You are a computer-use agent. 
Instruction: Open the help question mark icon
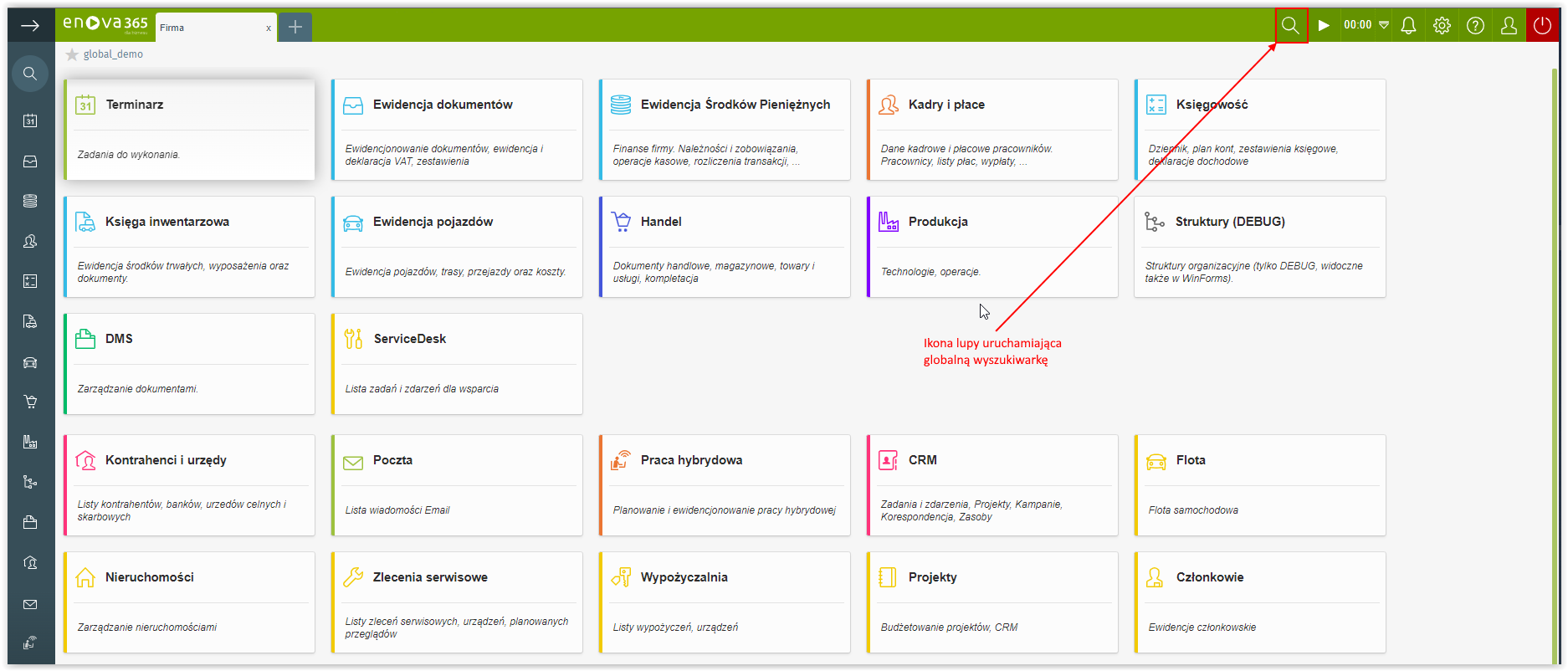pos(1475,25)
